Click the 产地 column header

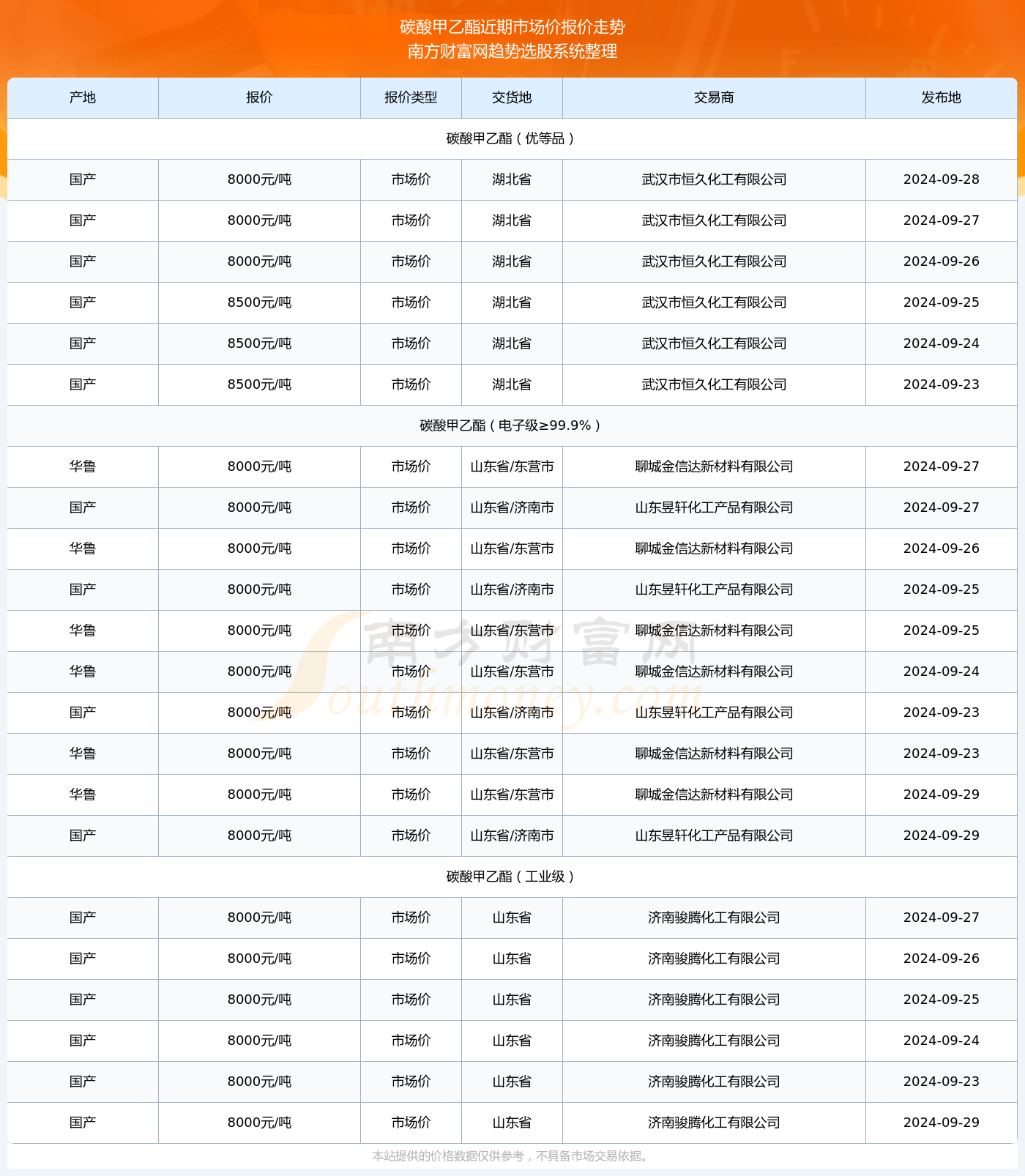(x=83, y=97)
